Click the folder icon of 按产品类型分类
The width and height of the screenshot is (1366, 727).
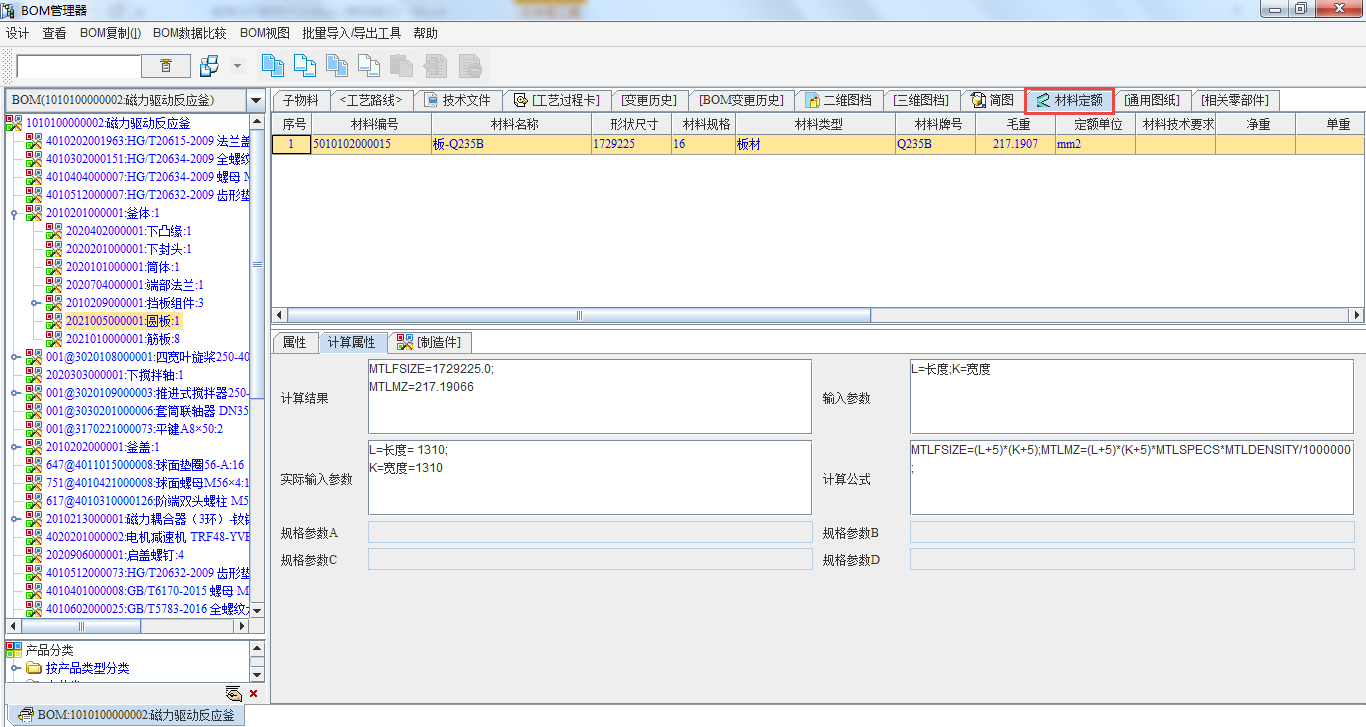pyautogui.click(x=34, y=668)
